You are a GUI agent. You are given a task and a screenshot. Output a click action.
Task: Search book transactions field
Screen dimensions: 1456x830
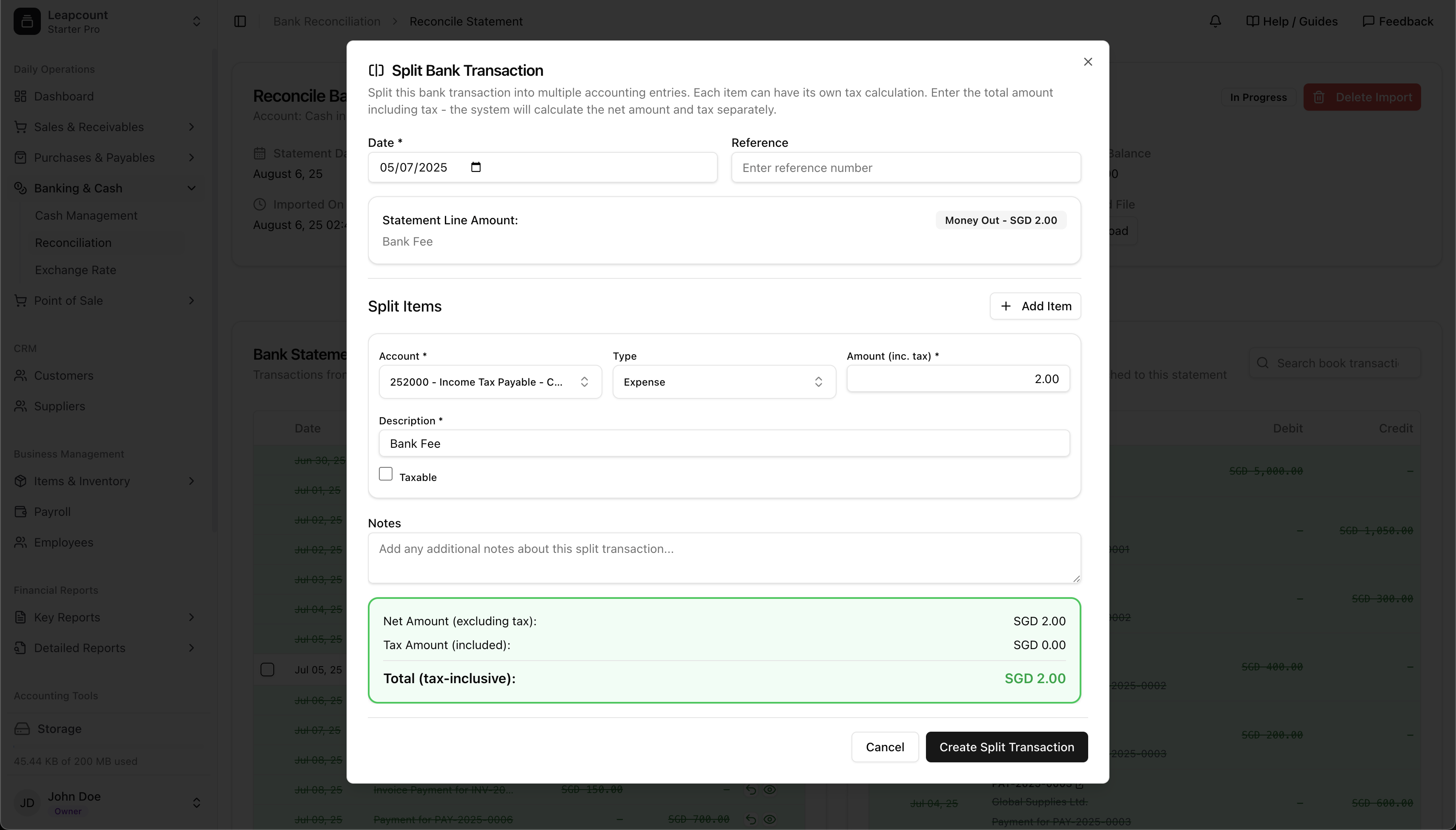click(1335, 363)
